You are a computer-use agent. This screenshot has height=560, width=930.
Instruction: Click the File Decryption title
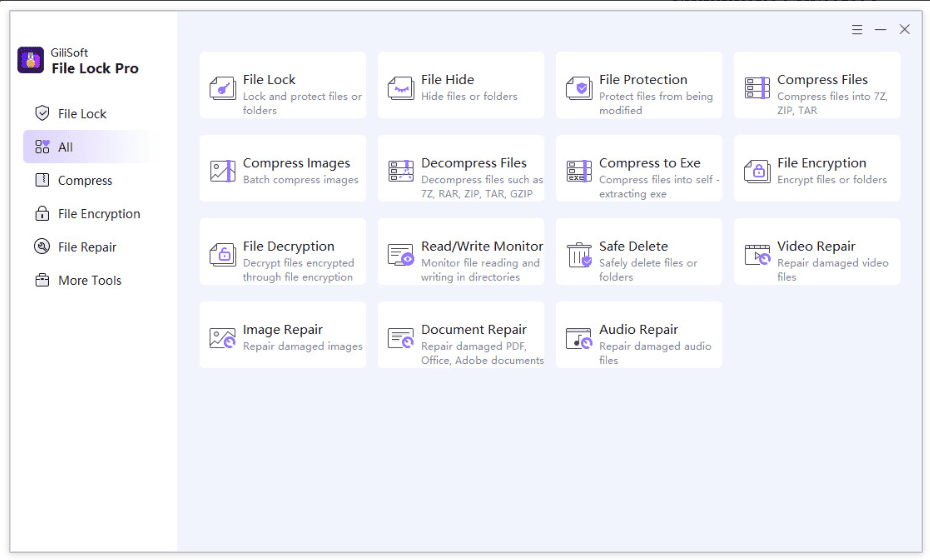click(x=288, y=247)
